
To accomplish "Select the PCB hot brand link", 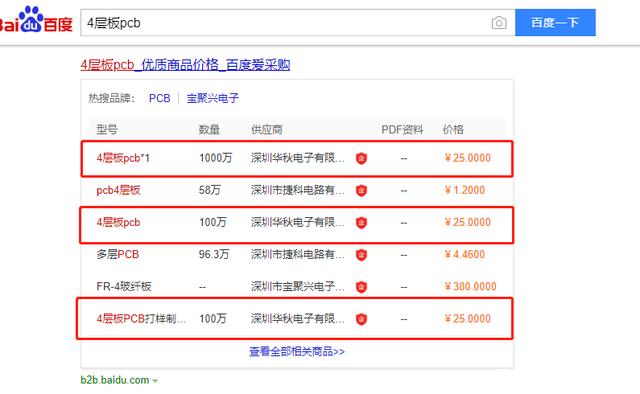I will [x=160, y=98].
